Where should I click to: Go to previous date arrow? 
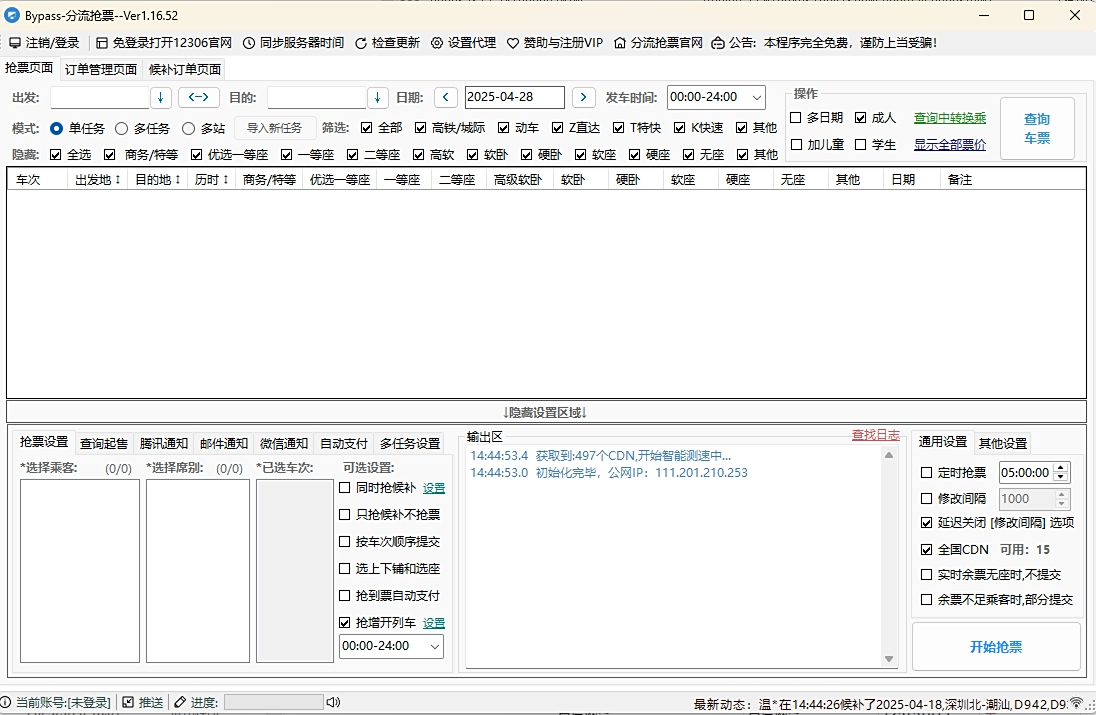pos(445,97)
